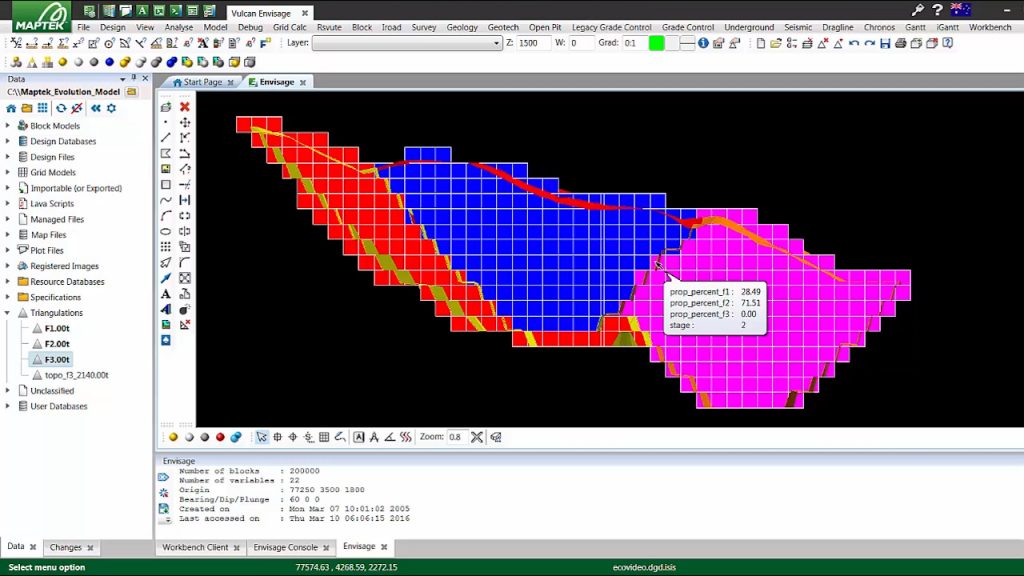The height and width of the screenshot is (576, 1024).
Task: Toggle the angle snap button
Action: [390, 437]
